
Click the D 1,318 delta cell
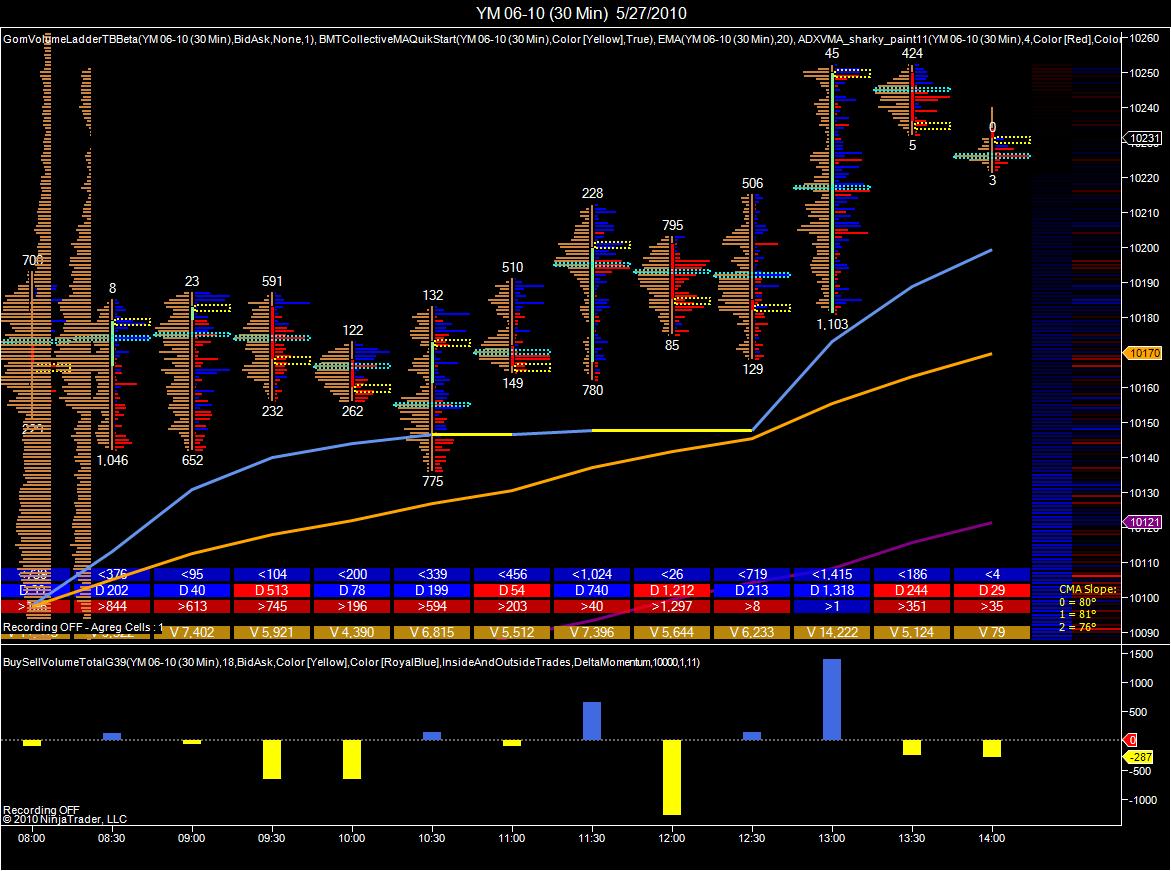pyautogui.click(x=831, y=590)
